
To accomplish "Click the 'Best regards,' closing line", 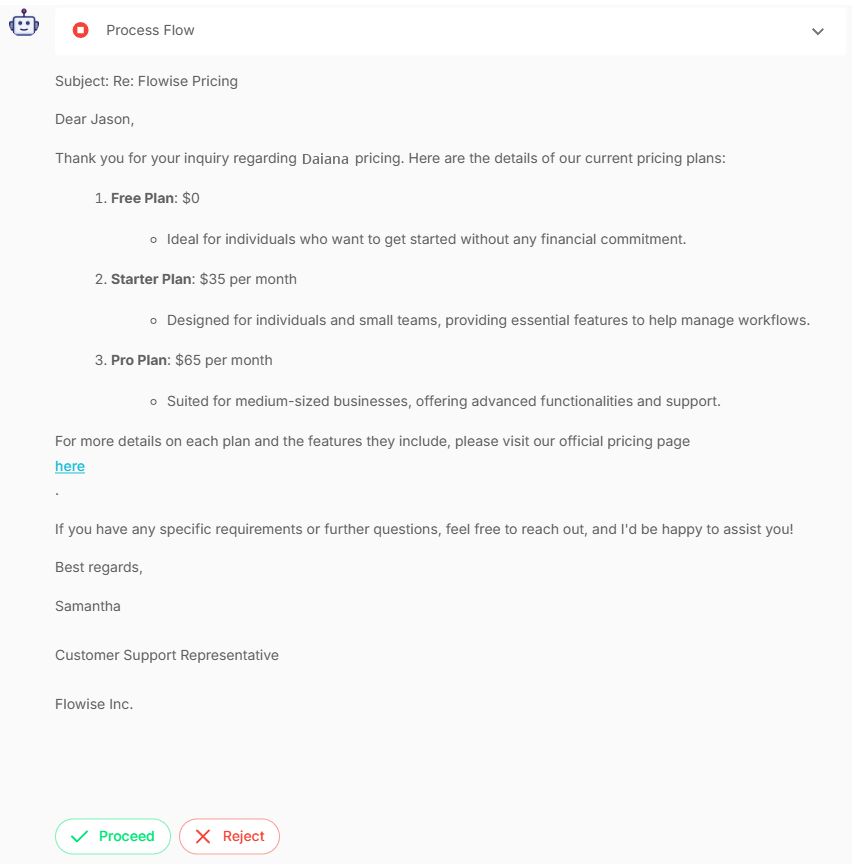I will [99, 567].
